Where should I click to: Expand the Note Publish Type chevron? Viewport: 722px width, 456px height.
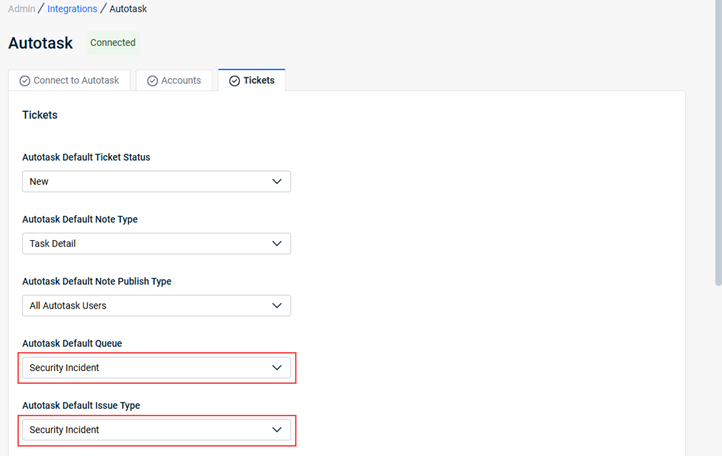coord(277,306)
